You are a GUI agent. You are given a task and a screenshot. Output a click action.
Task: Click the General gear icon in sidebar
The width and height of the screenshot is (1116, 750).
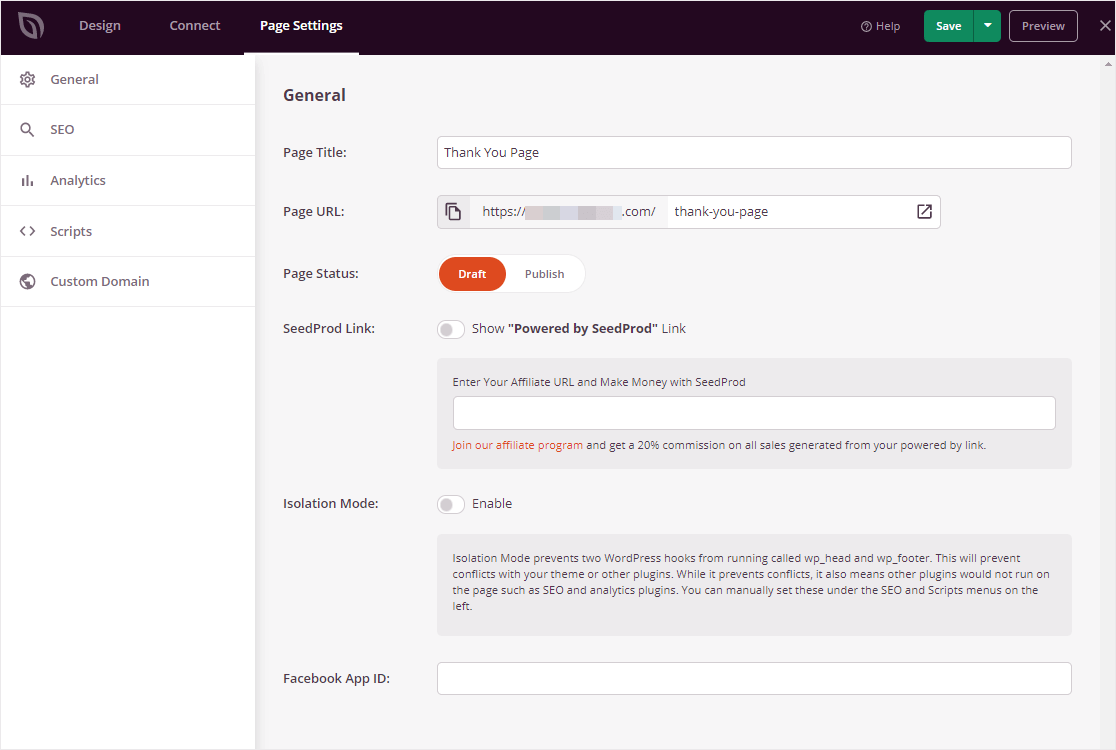coord(28,80)
